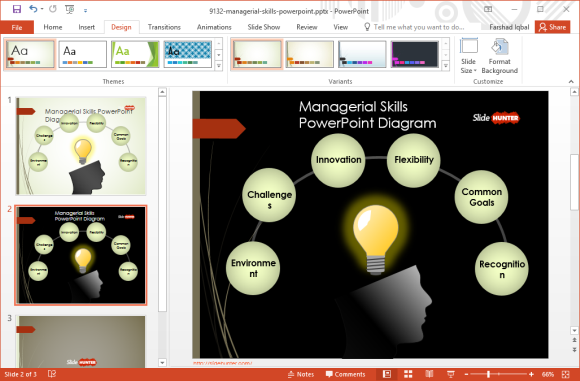
Task: Expand the Variants gallery More arrow
Action: click(446, 66)
